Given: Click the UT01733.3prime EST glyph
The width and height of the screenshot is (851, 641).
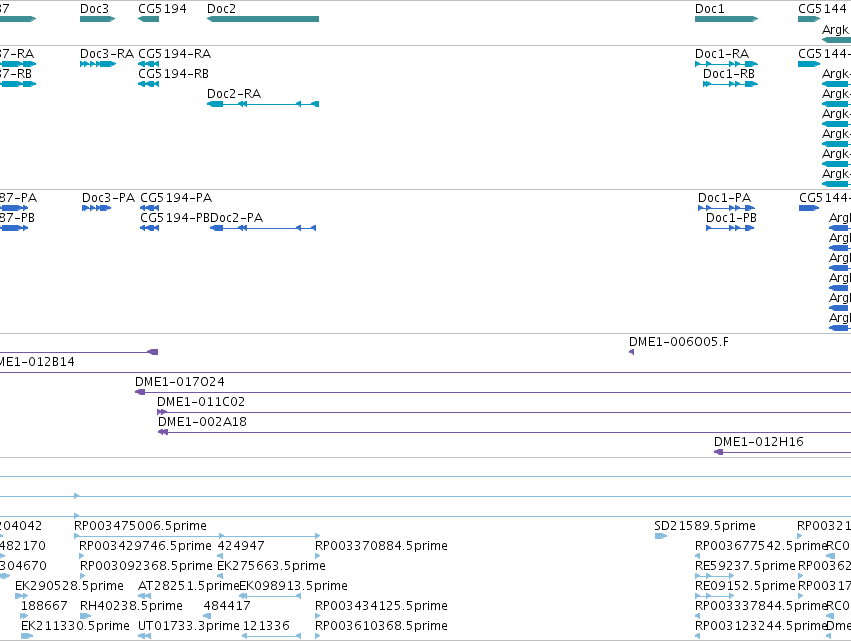Looking at the screenshot, I should click(144, 636).
